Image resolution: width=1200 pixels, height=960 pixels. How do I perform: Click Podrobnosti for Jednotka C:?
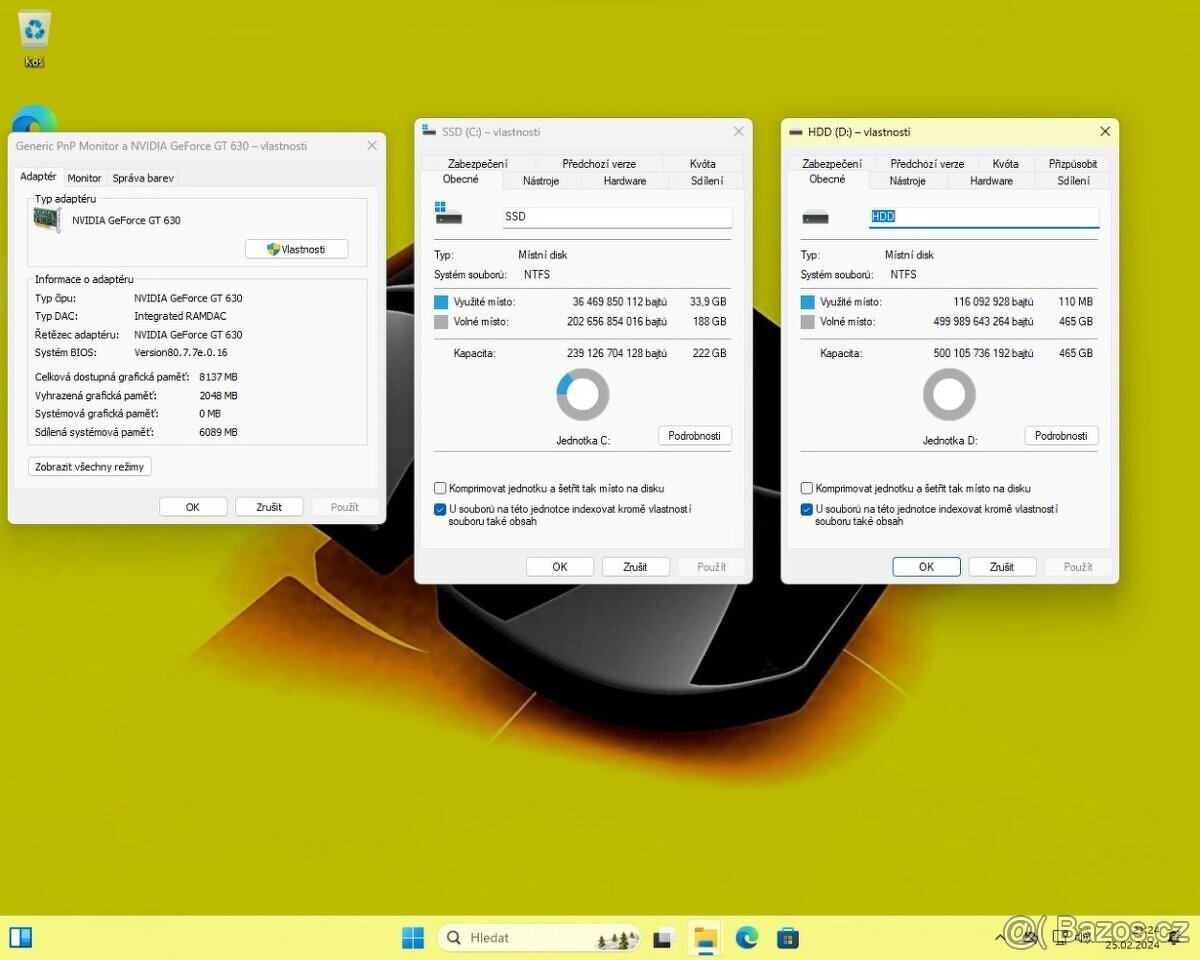pos(694,435)
